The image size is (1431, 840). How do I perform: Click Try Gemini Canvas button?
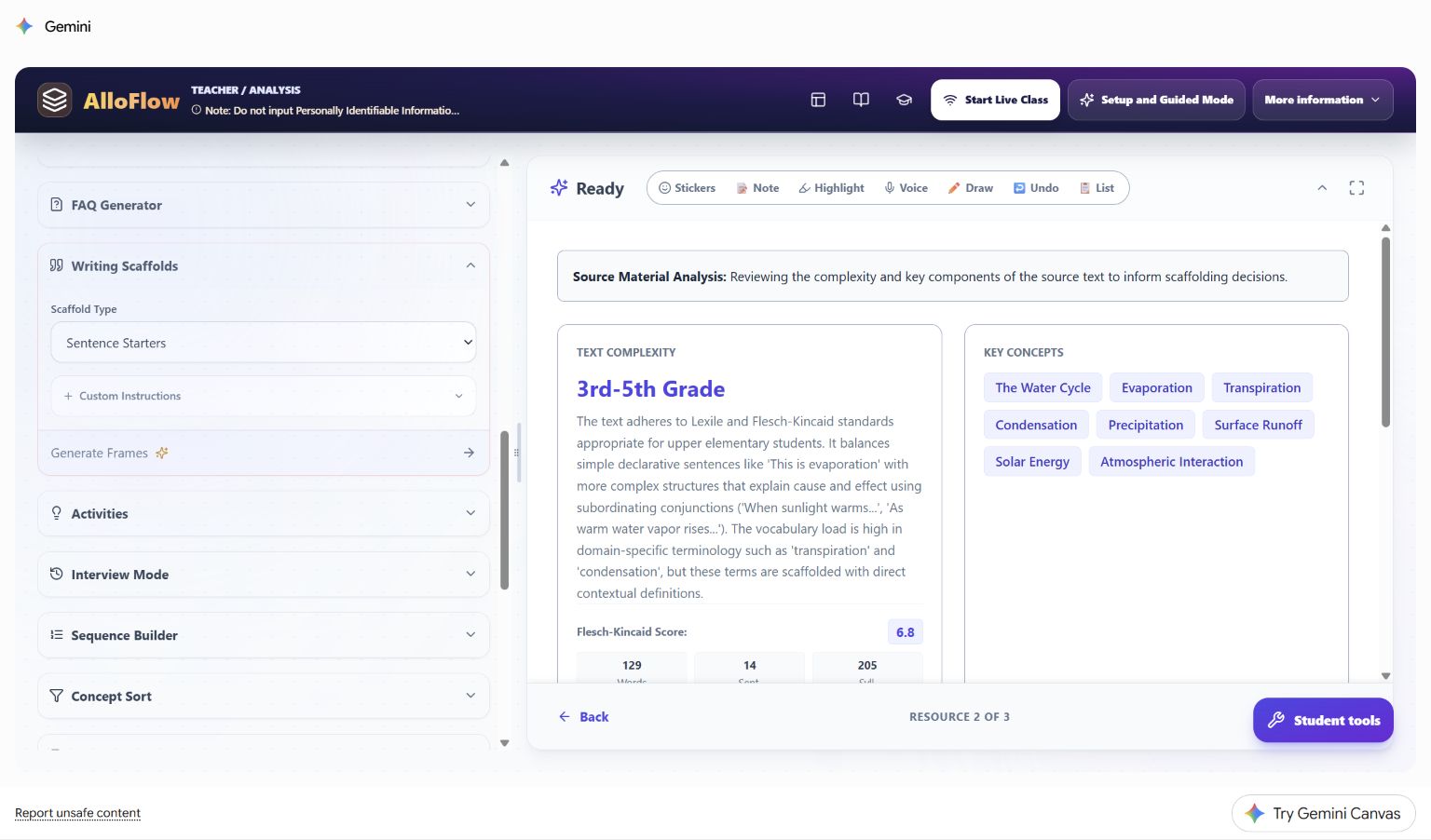click(x=1323, y=813)
